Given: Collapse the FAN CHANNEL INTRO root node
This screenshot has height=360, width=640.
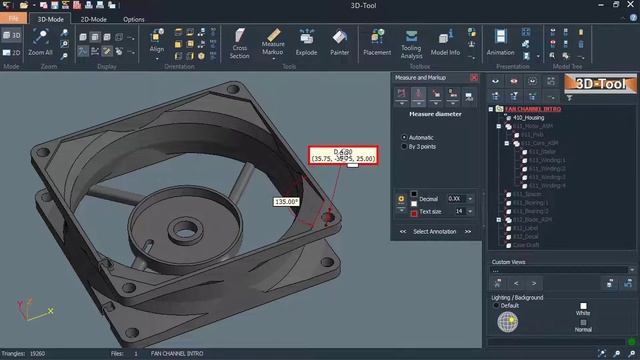Looking at the screenshot, I should (491, 109).
